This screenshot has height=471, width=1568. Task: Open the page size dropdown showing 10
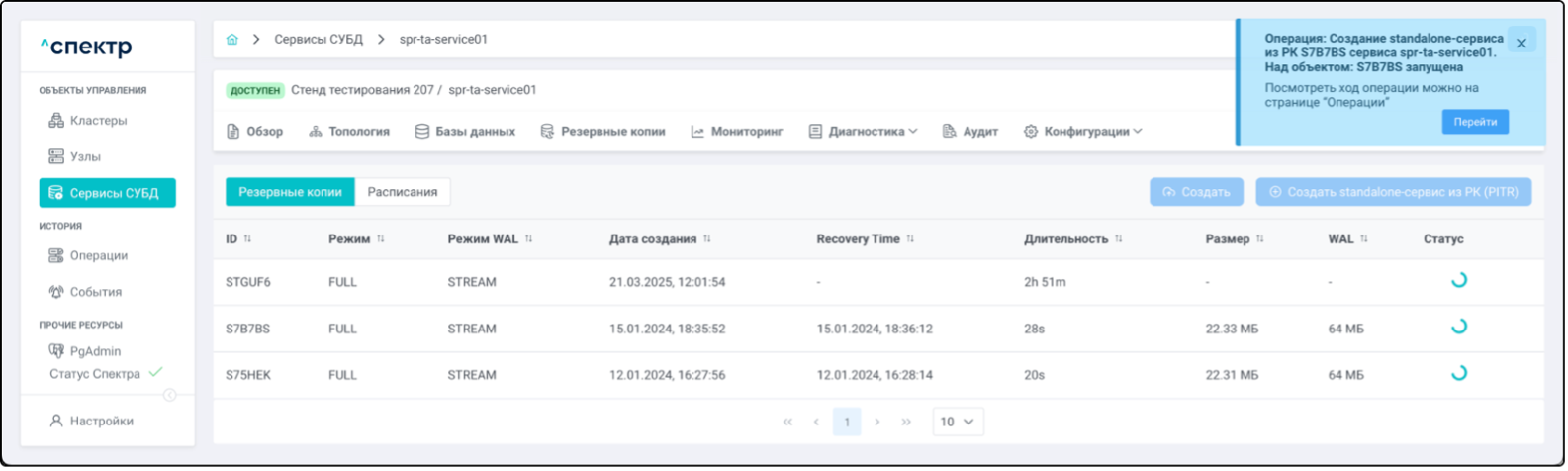957,422
